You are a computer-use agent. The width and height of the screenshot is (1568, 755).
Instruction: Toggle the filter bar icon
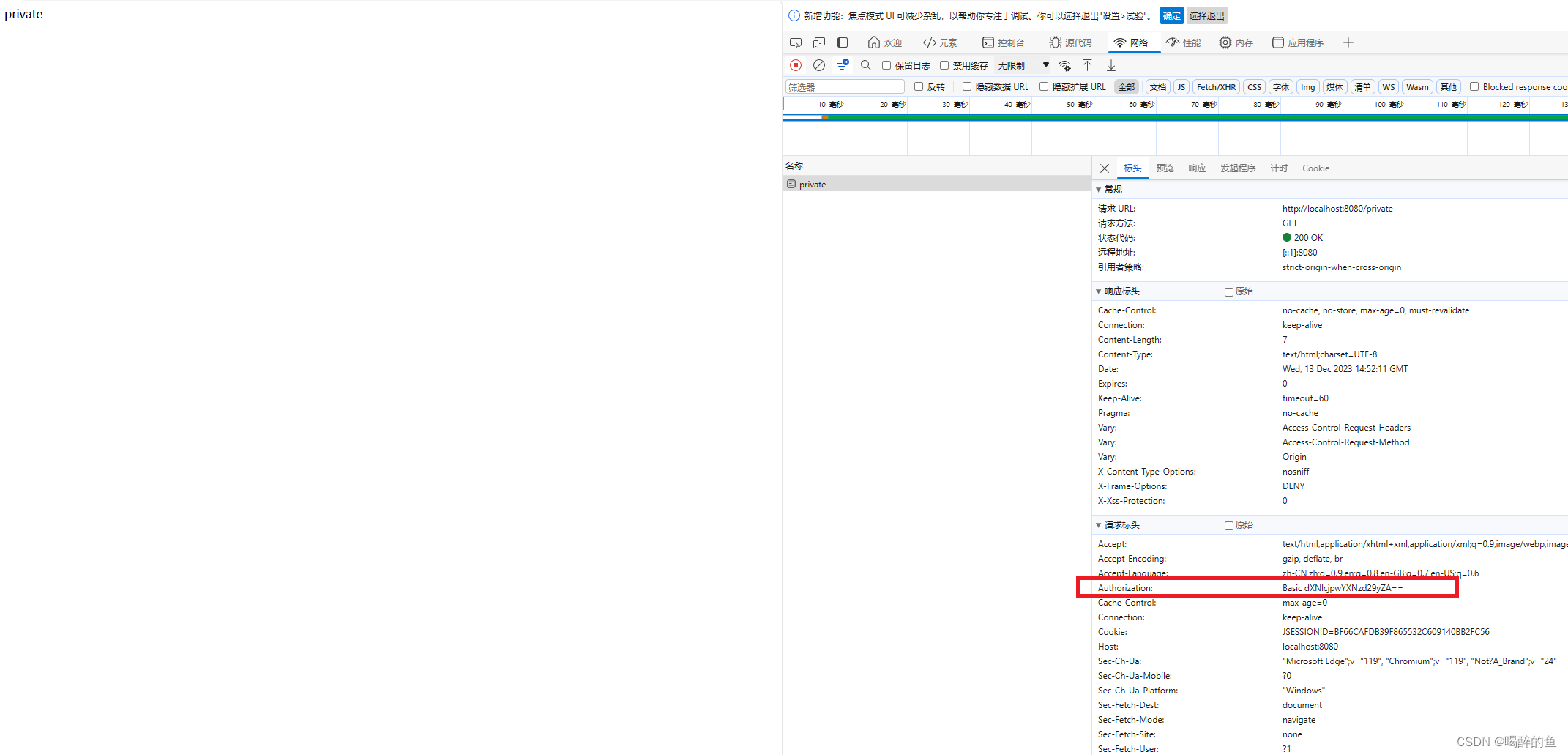(843, 65)
